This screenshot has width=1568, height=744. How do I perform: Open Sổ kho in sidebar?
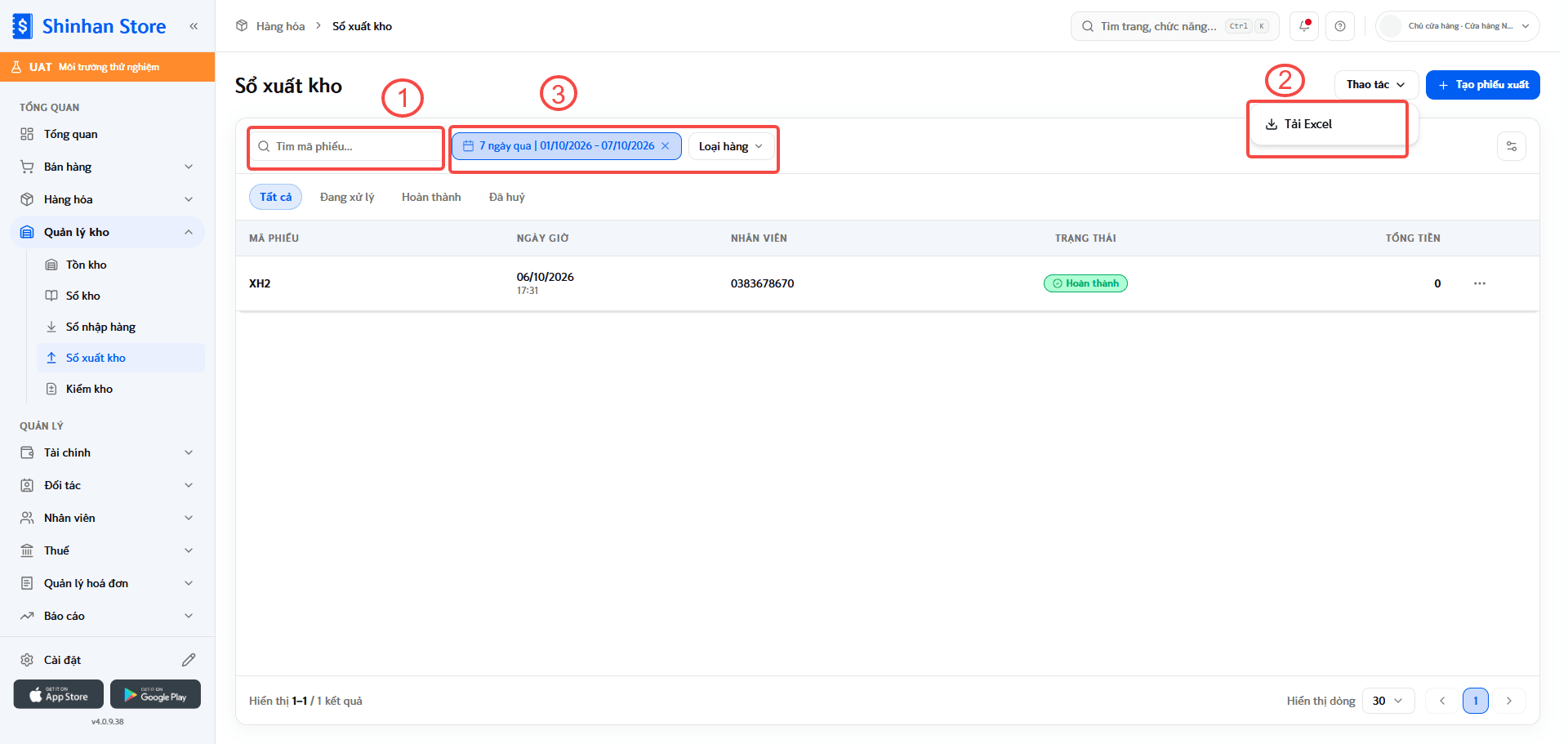tap(121, 296)
